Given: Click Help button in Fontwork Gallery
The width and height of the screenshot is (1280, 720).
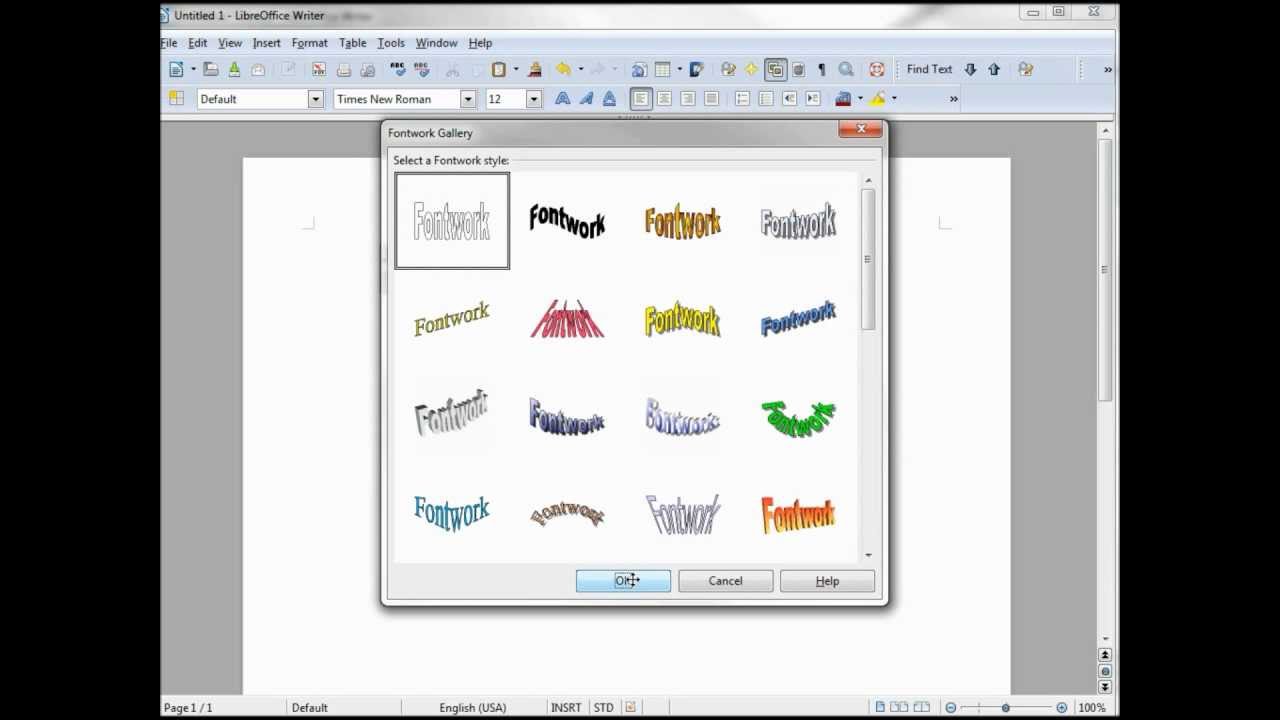Looking at the screenshot, I should coord(827,581).
